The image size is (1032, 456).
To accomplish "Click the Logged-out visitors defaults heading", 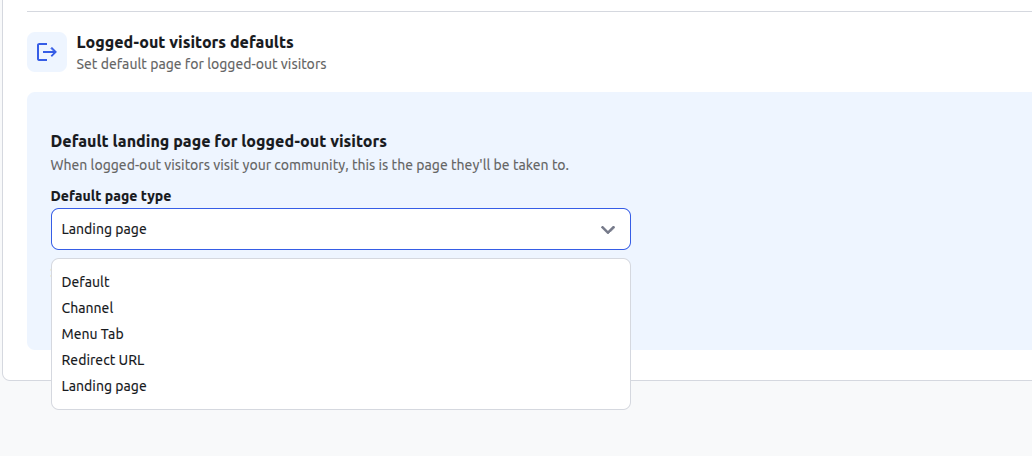I will click(185, 42).
